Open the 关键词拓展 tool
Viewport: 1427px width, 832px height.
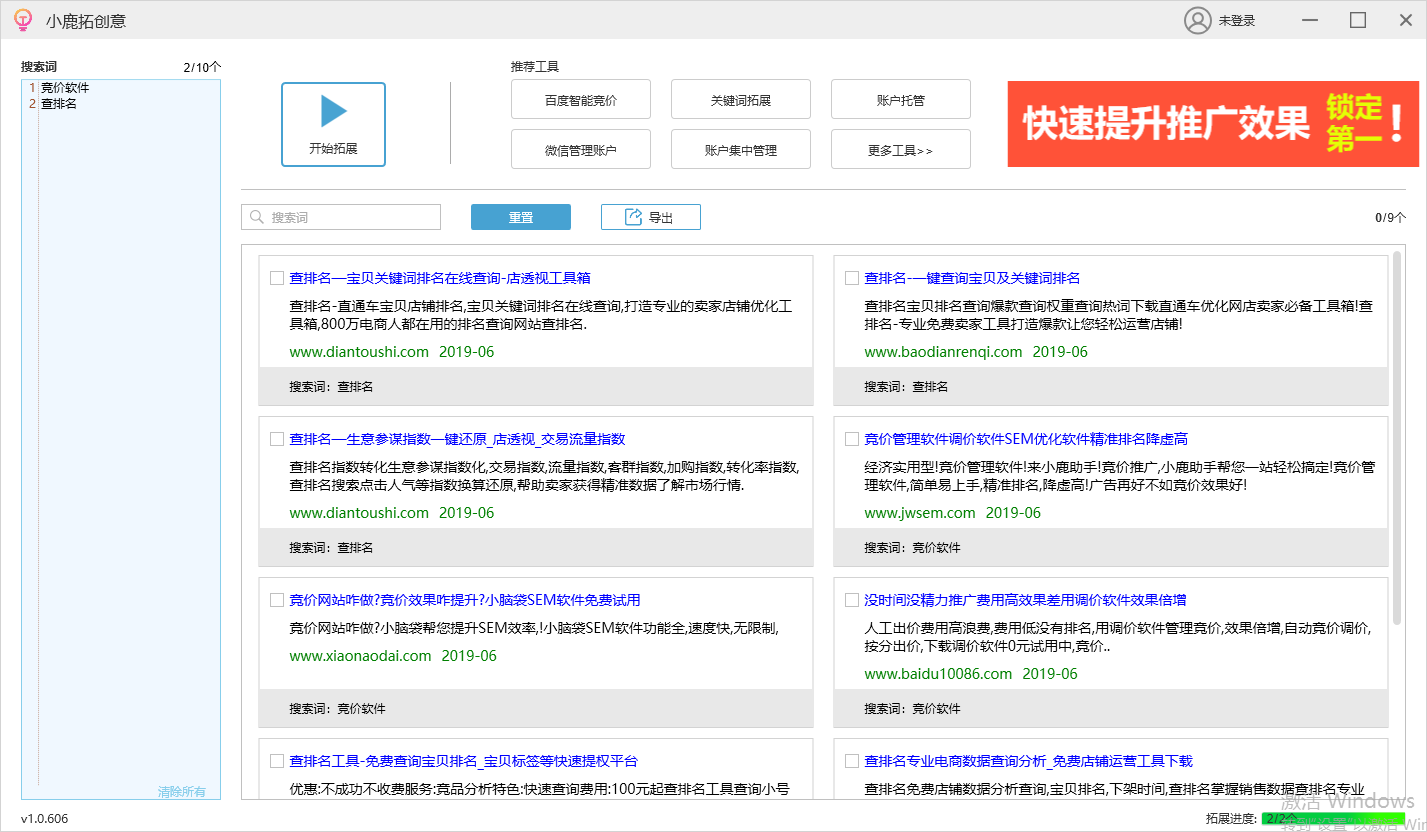point(741,100)
